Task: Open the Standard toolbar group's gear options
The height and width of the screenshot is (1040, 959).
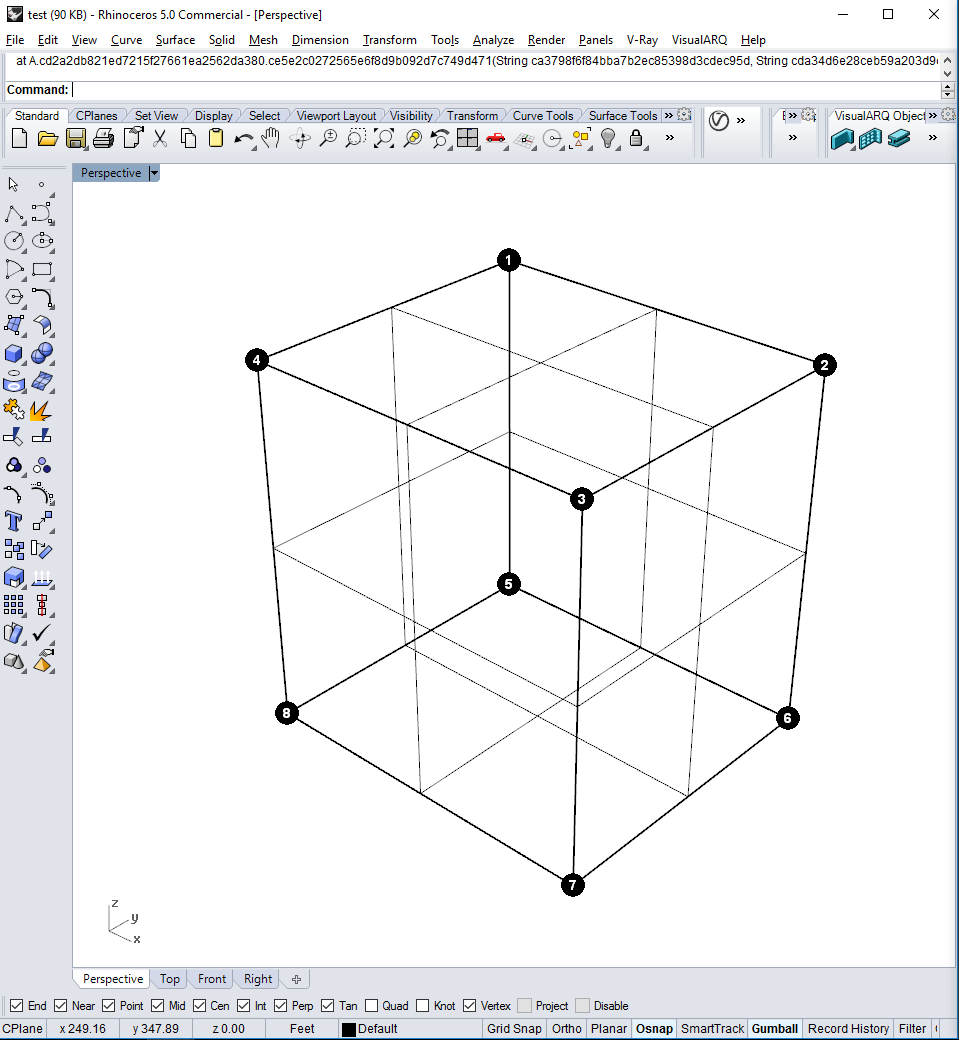Action: click(x=684, y=115)
